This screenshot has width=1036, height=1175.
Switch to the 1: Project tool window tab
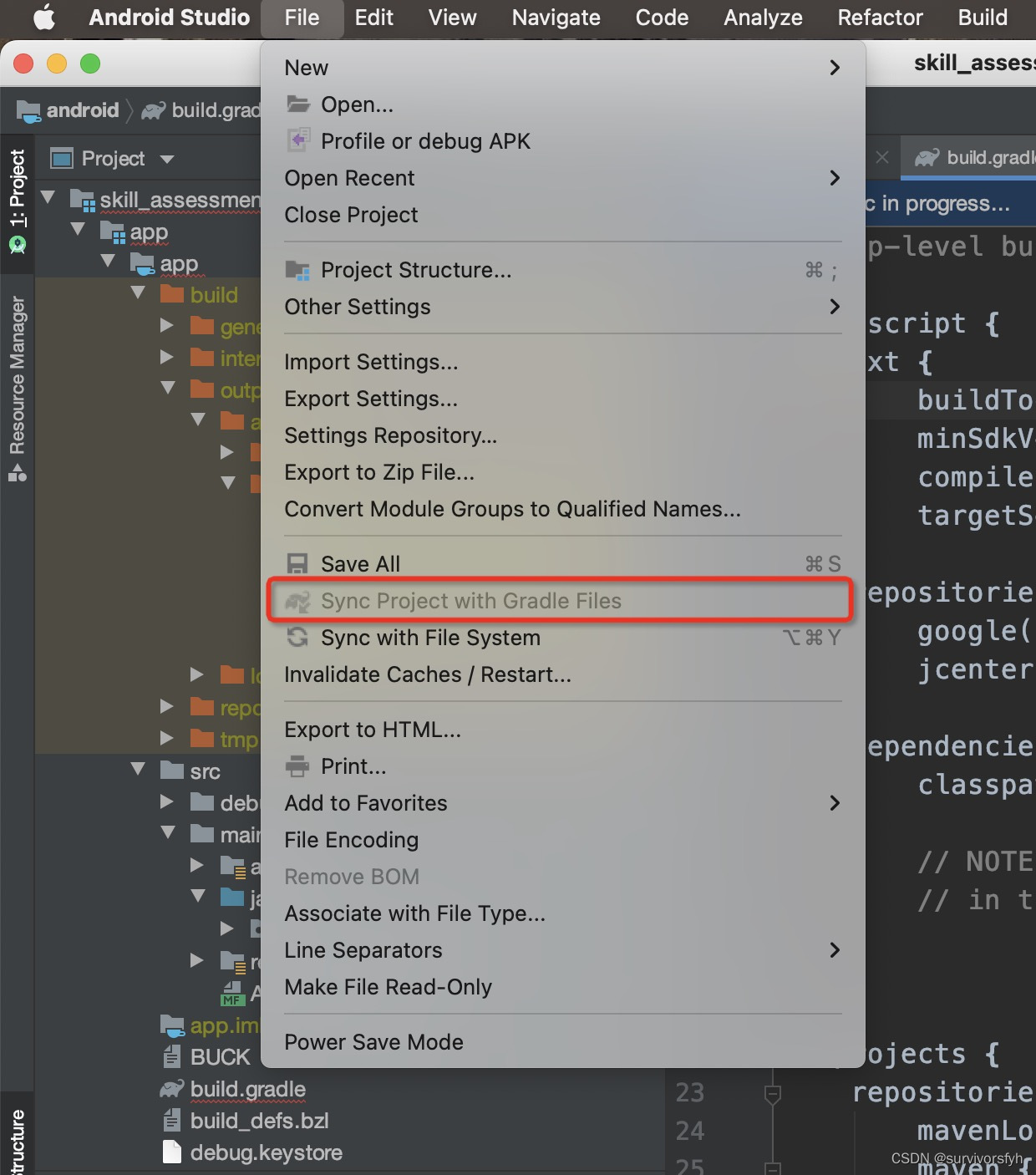click(18, 201)
